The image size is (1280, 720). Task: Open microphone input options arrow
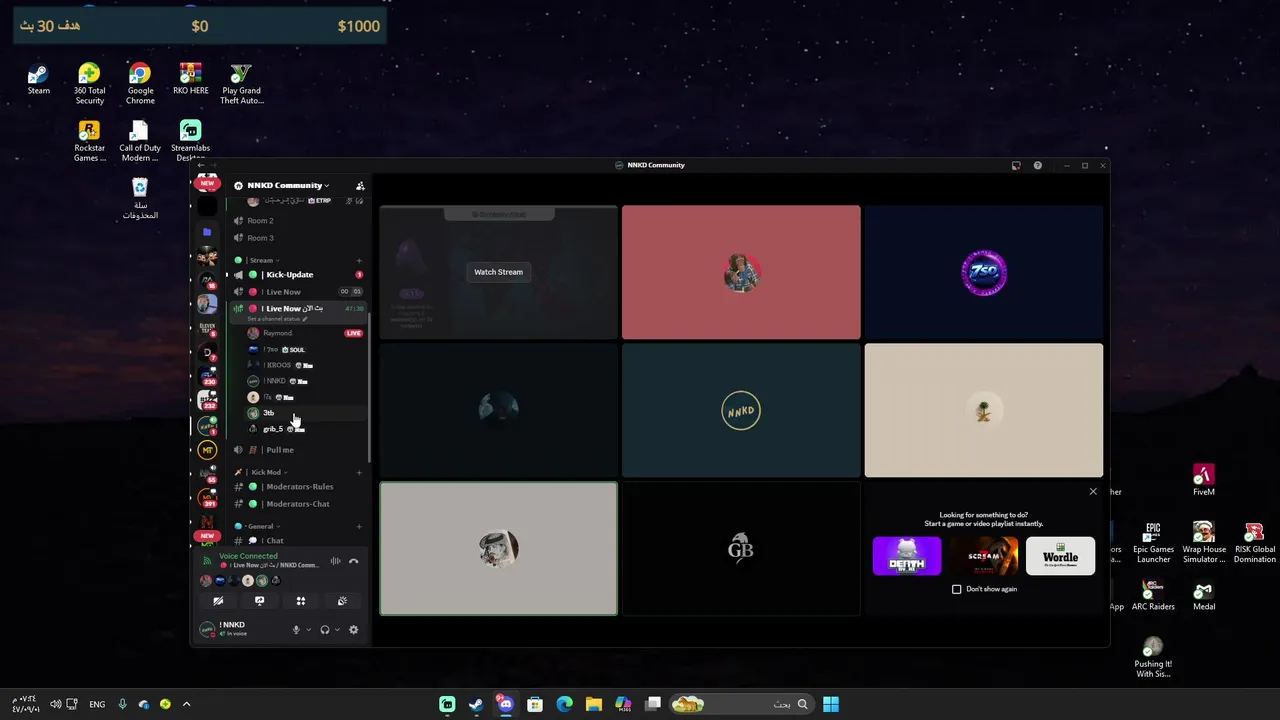click(308, 630)
